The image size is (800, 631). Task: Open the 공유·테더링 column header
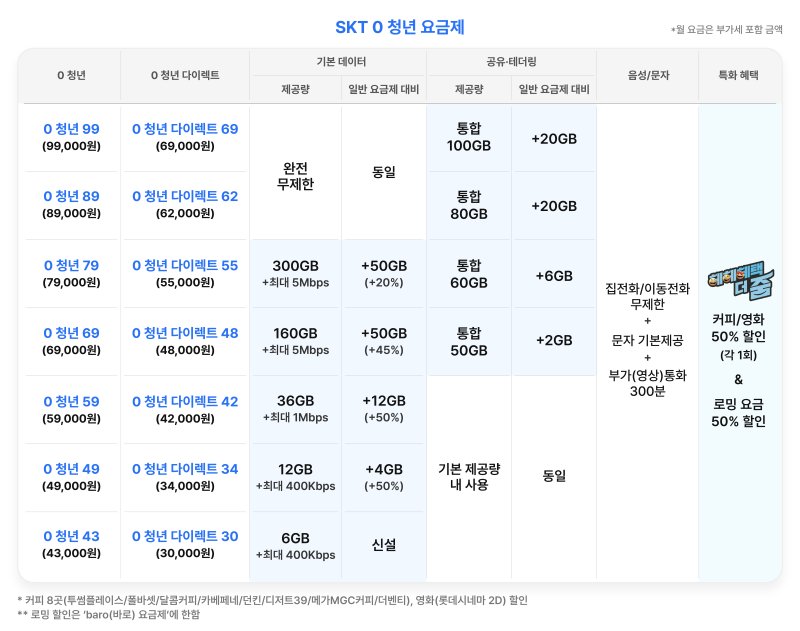(510, 60)
